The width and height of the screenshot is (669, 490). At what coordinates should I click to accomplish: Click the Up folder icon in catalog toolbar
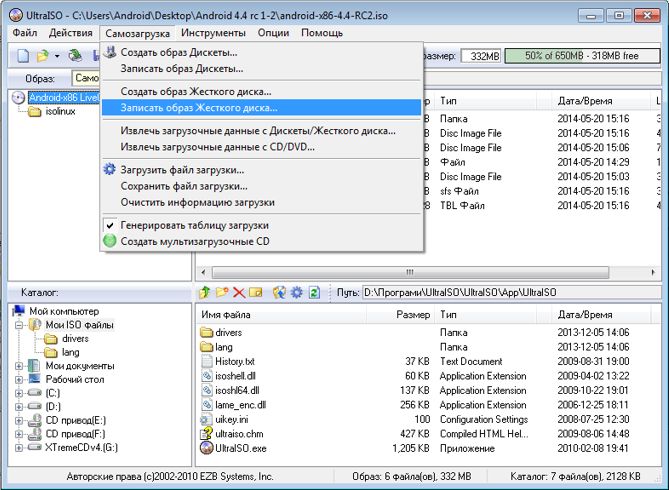coord(205,292)
